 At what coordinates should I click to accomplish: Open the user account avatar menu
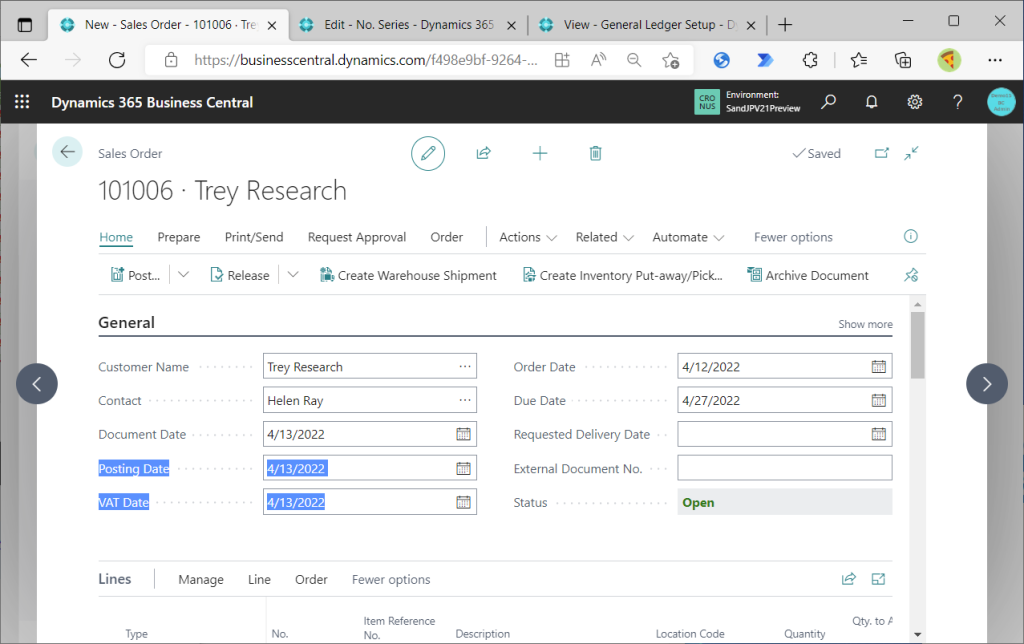pyautogui.click(x=1001, y=102)
